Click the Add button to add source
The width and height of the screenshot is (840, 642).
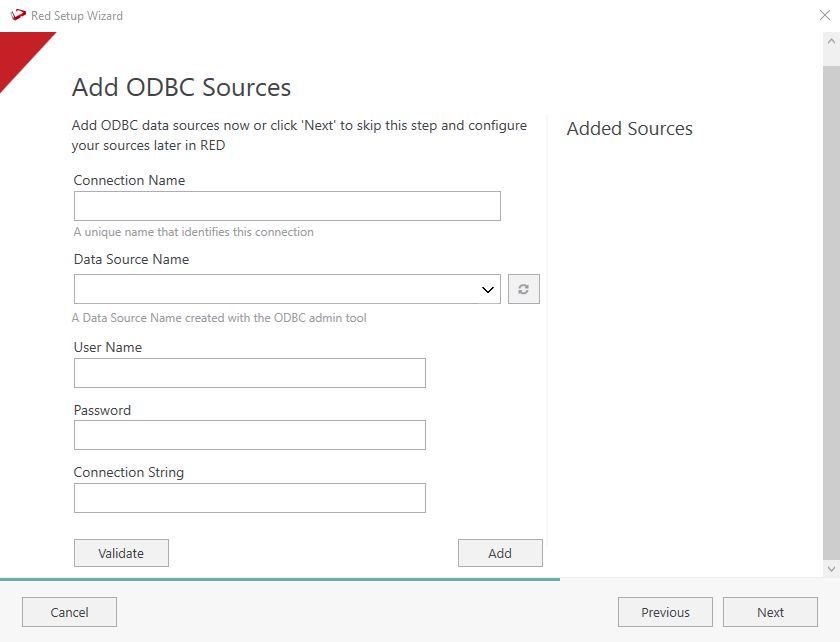500,553
